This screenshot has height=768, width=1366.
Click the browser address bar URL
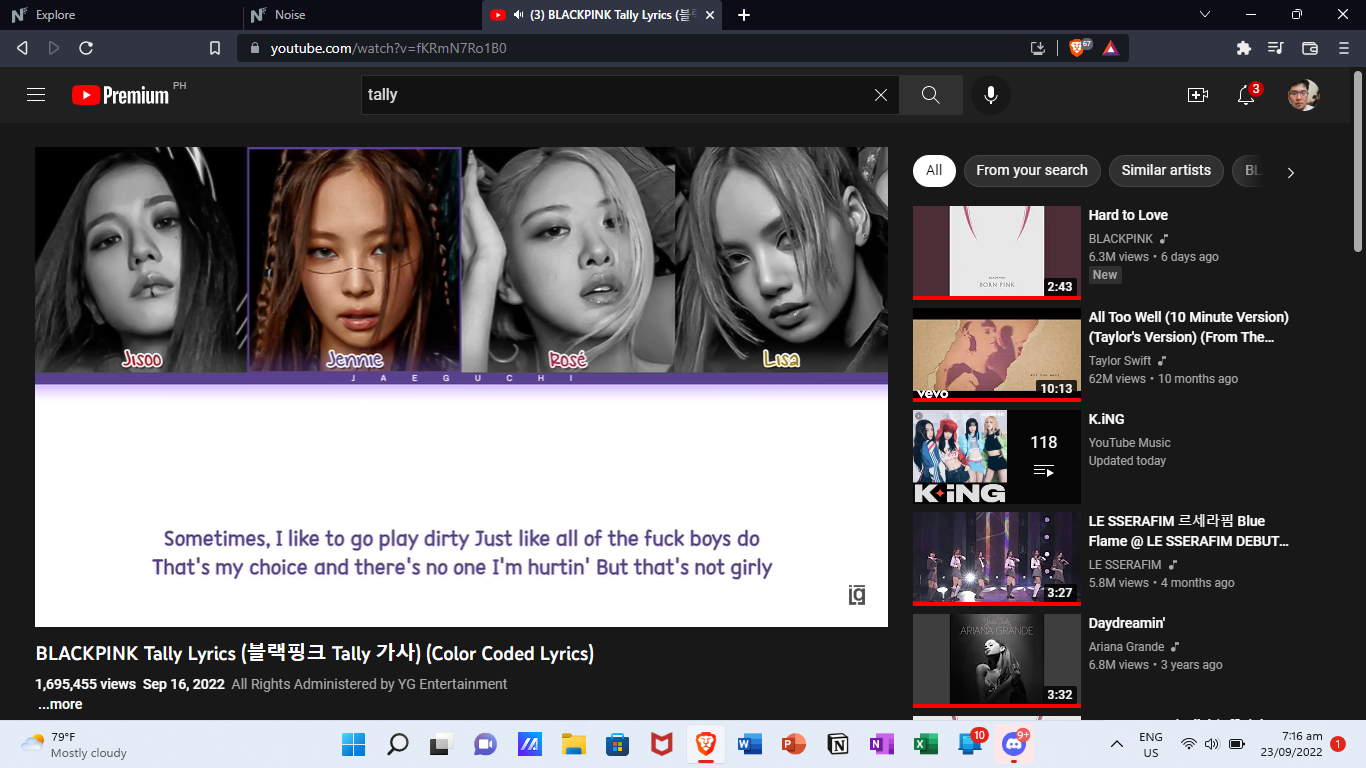(x=388, y=48)
